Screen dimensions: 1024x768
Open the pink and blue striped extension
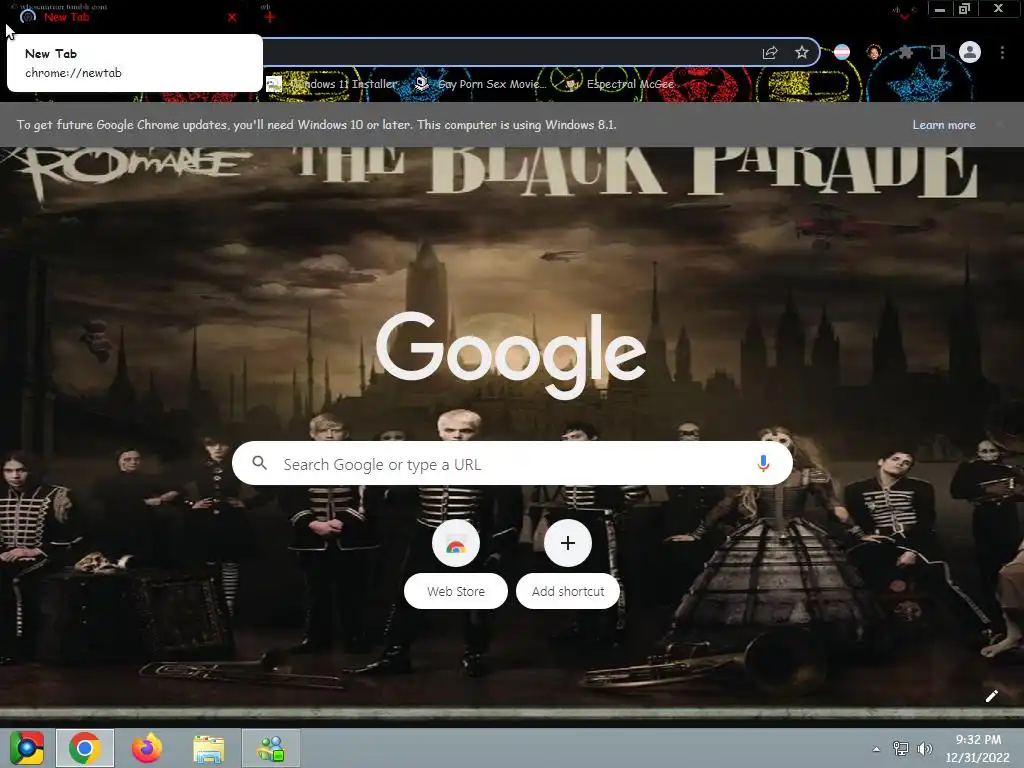(x=842, y=52)
